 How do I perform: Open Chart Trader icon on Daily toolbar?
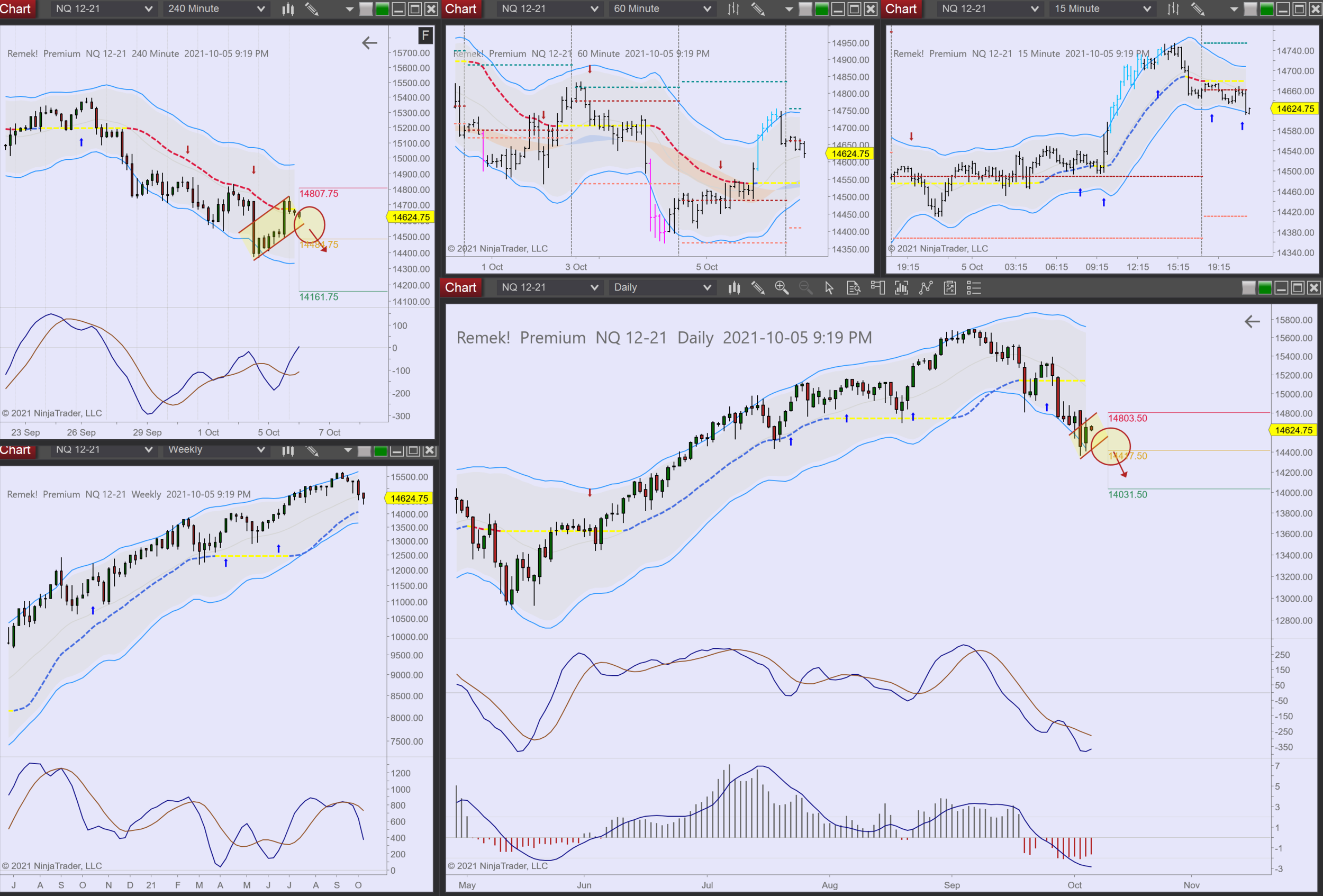pos(877,288)
